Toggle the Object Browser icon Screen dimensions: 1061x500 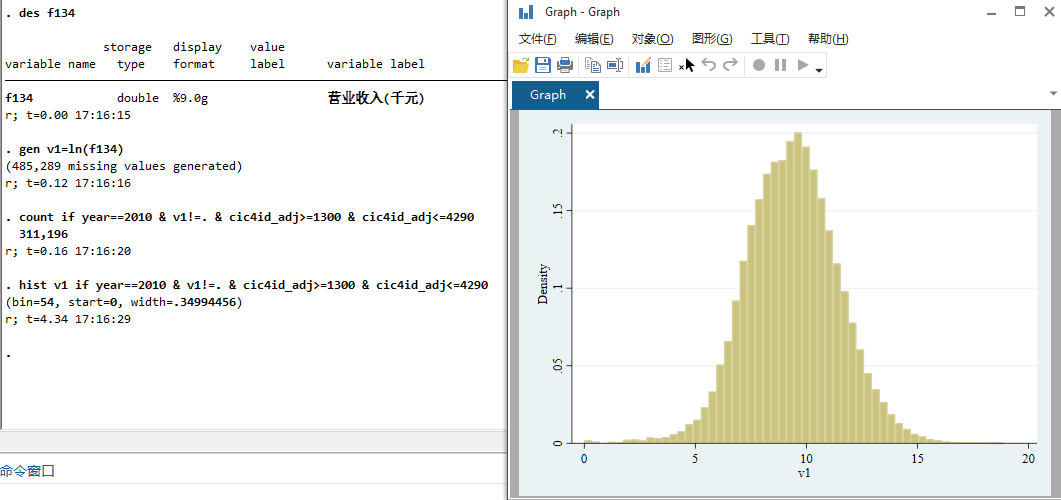click(x=665, y=65)
